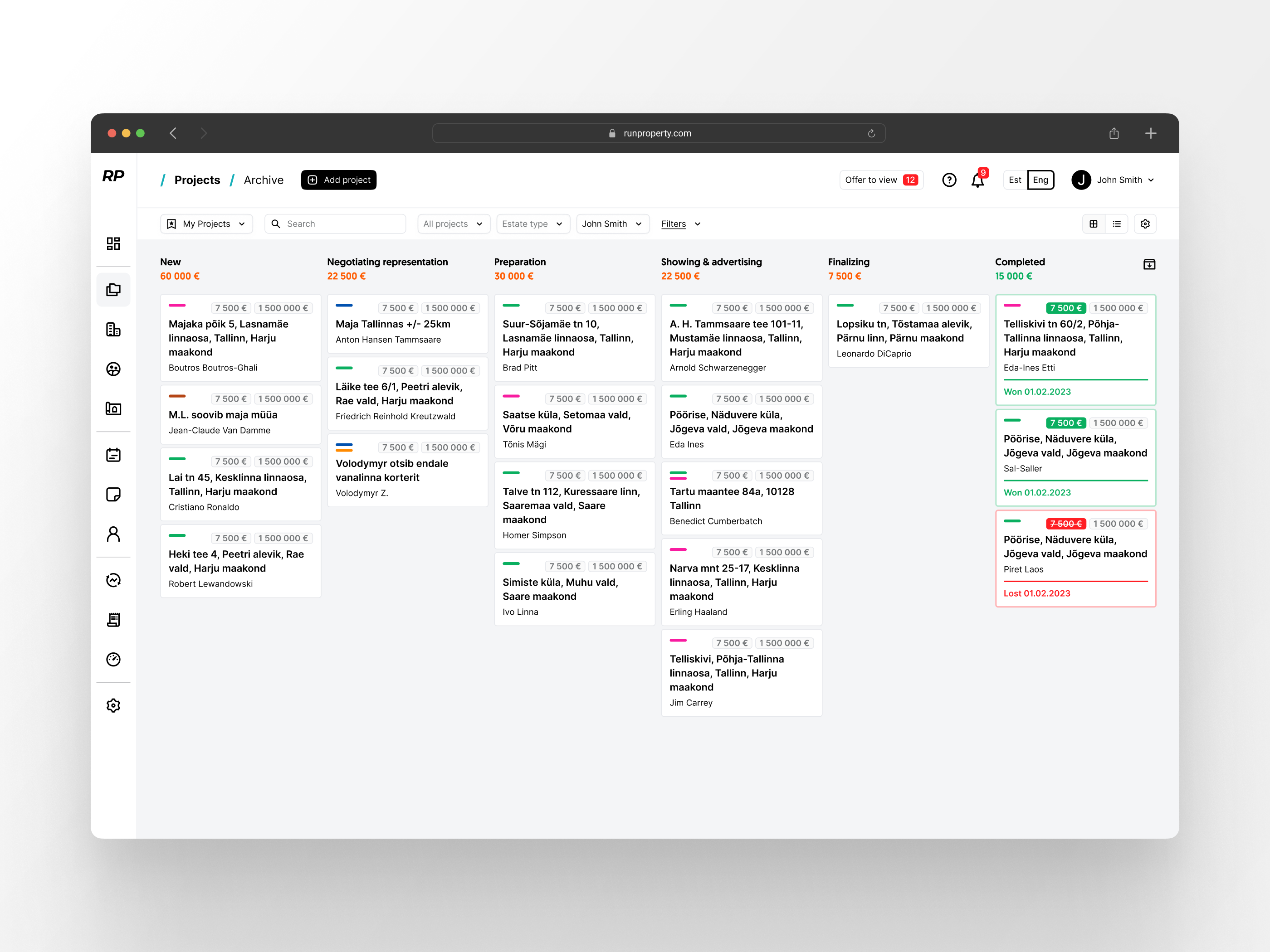Image resolution: width=1270 pixels, height=952 pixels.
Task: Click the notifications bell icon
Action: pos(977,180)
